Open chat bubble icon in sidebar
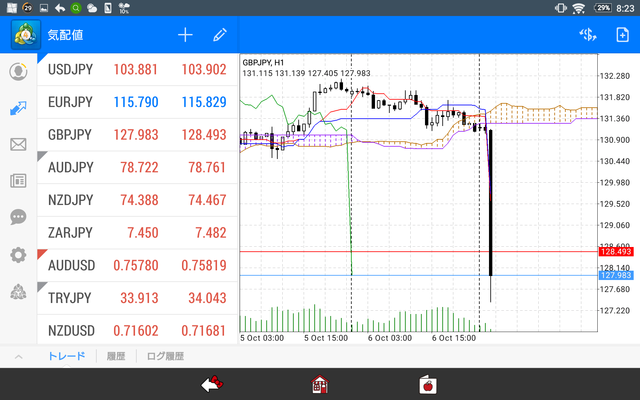This screenshot has width=640, height=400. [18, 217]
